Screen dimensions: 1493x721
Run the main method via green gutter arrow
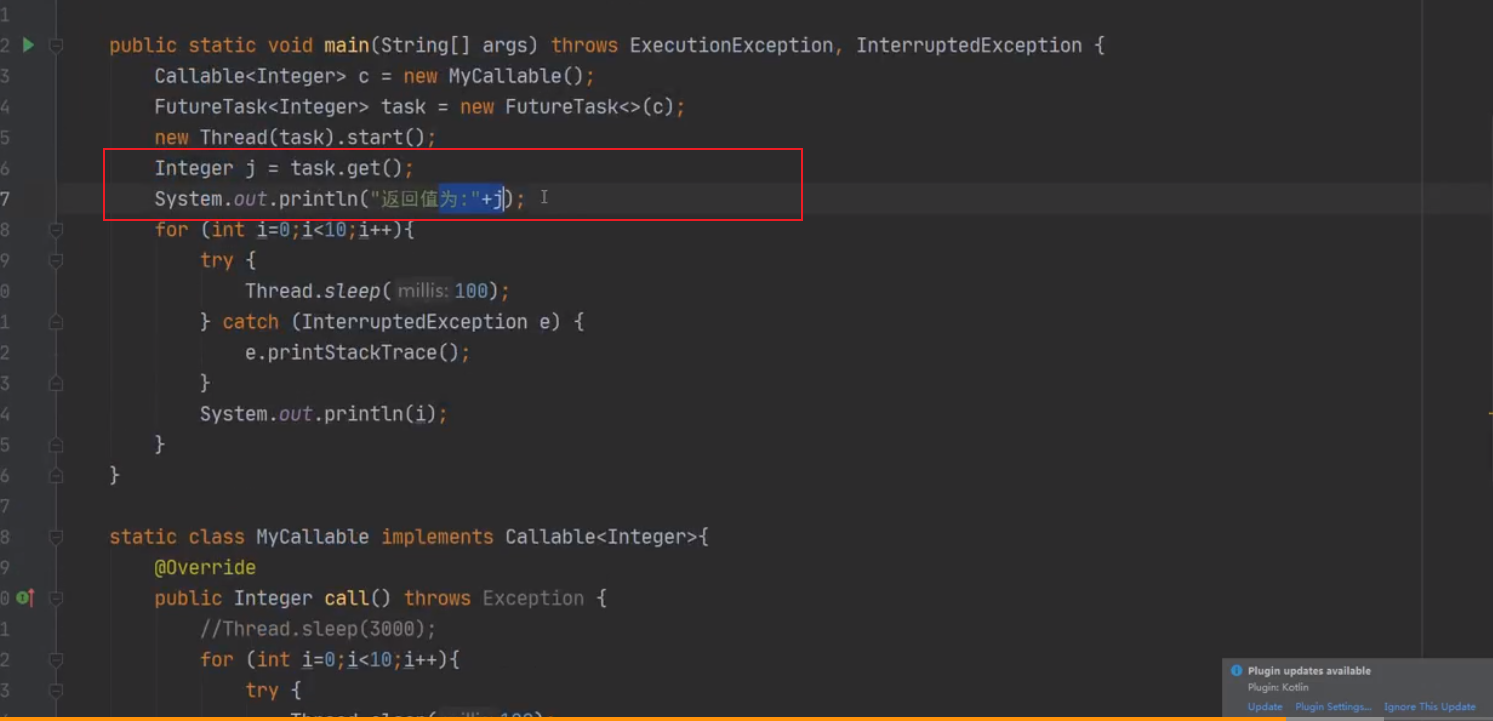pos(28,44)
